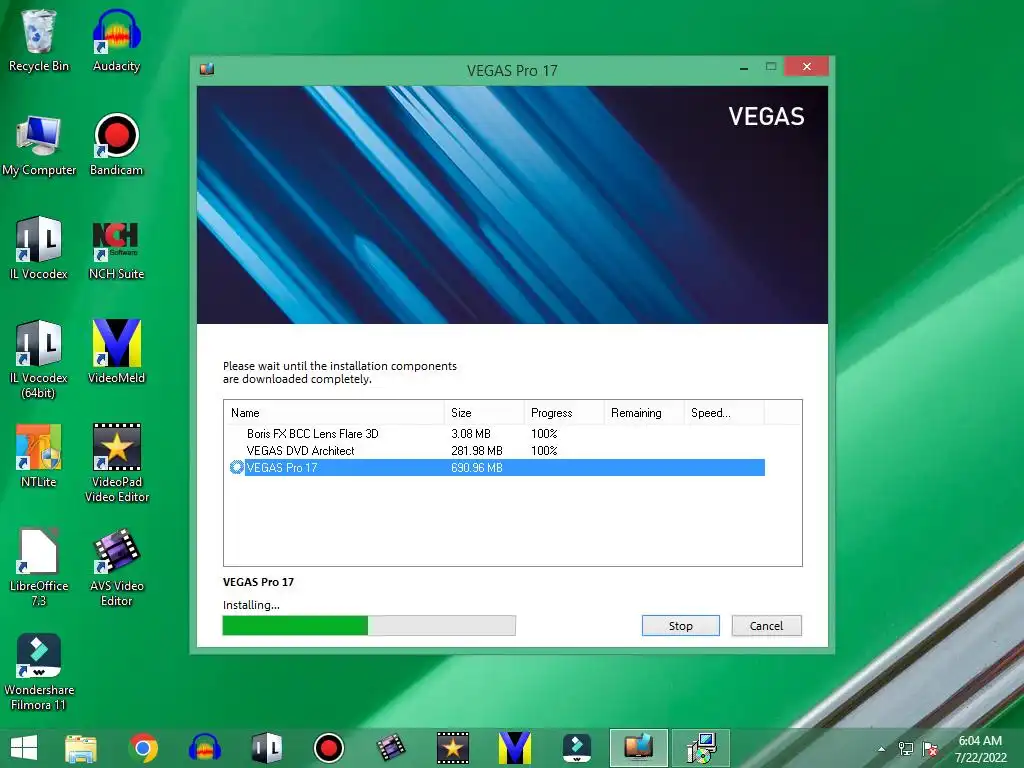Open the Windows Start button

24,748
